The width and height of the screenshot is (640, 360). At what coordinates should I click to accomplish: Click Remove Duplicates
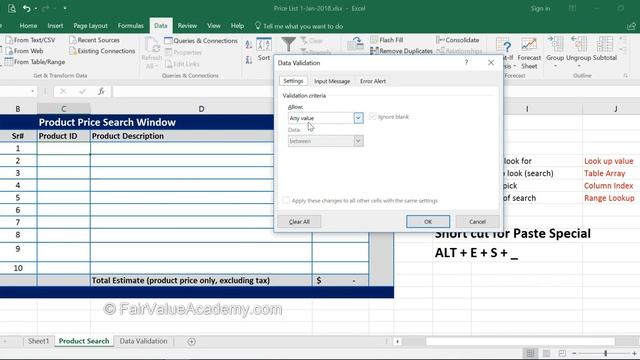pyautogui.click(x=401, y=51)
